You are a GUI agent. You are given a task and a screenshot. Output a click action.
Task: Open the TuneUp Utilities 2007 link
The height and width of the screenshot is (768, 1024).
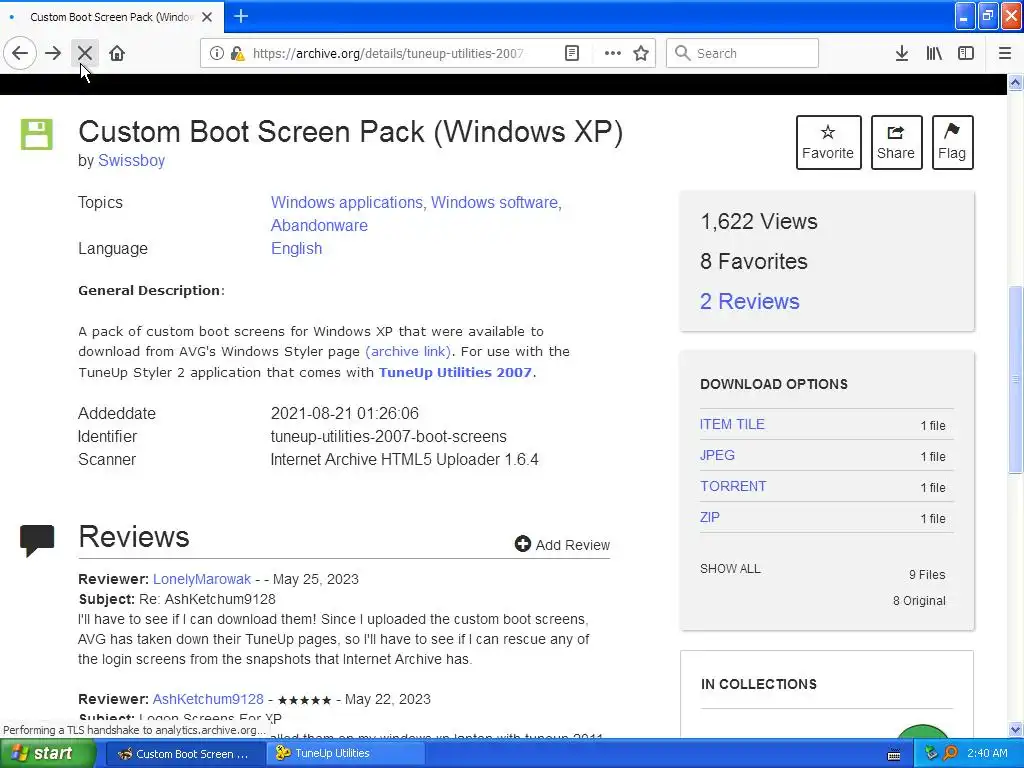tap(455, 372)
